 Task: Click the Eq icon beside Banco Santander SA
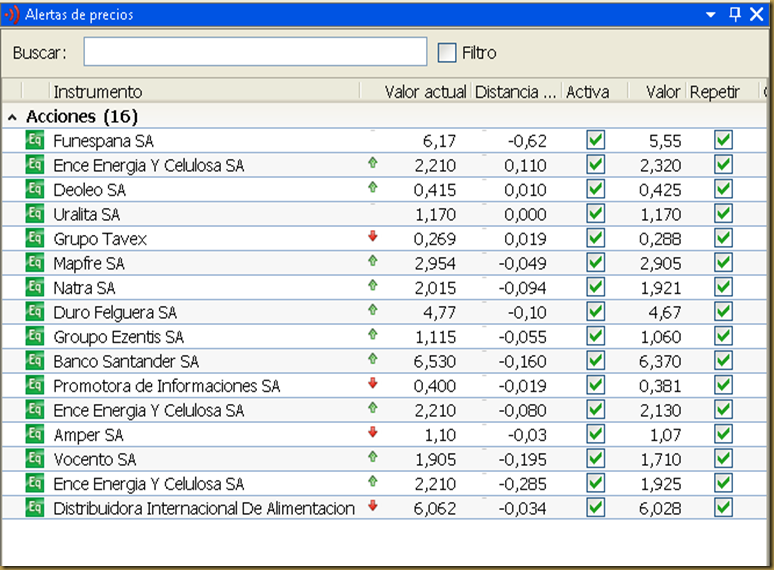[35, 361]
